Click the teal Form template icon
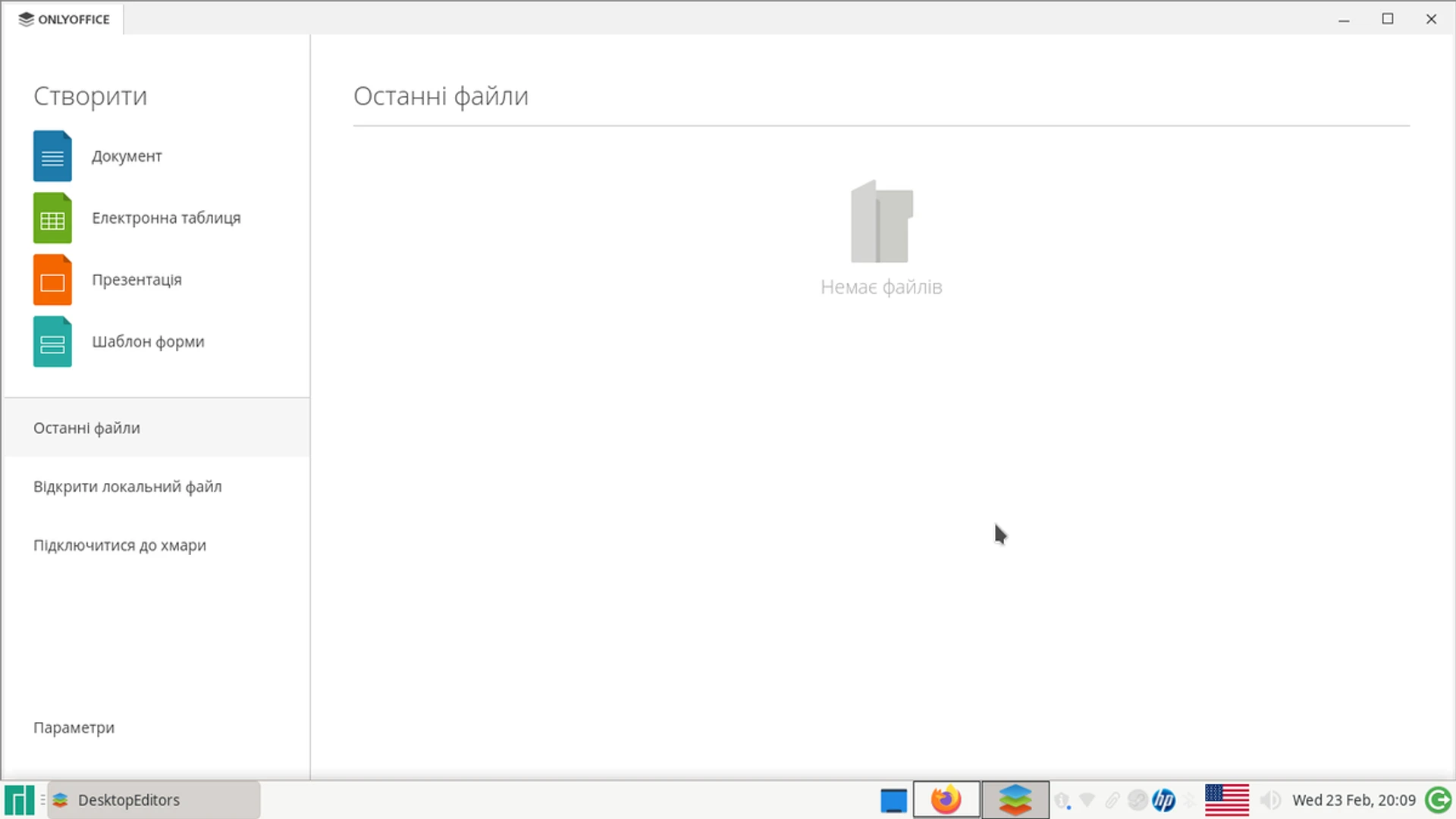1456x819 pixels. click(52, 342)
